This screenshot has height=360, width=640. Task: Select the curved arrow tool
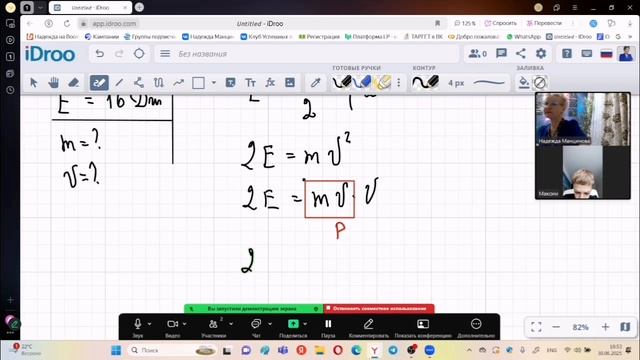(178, 83)
